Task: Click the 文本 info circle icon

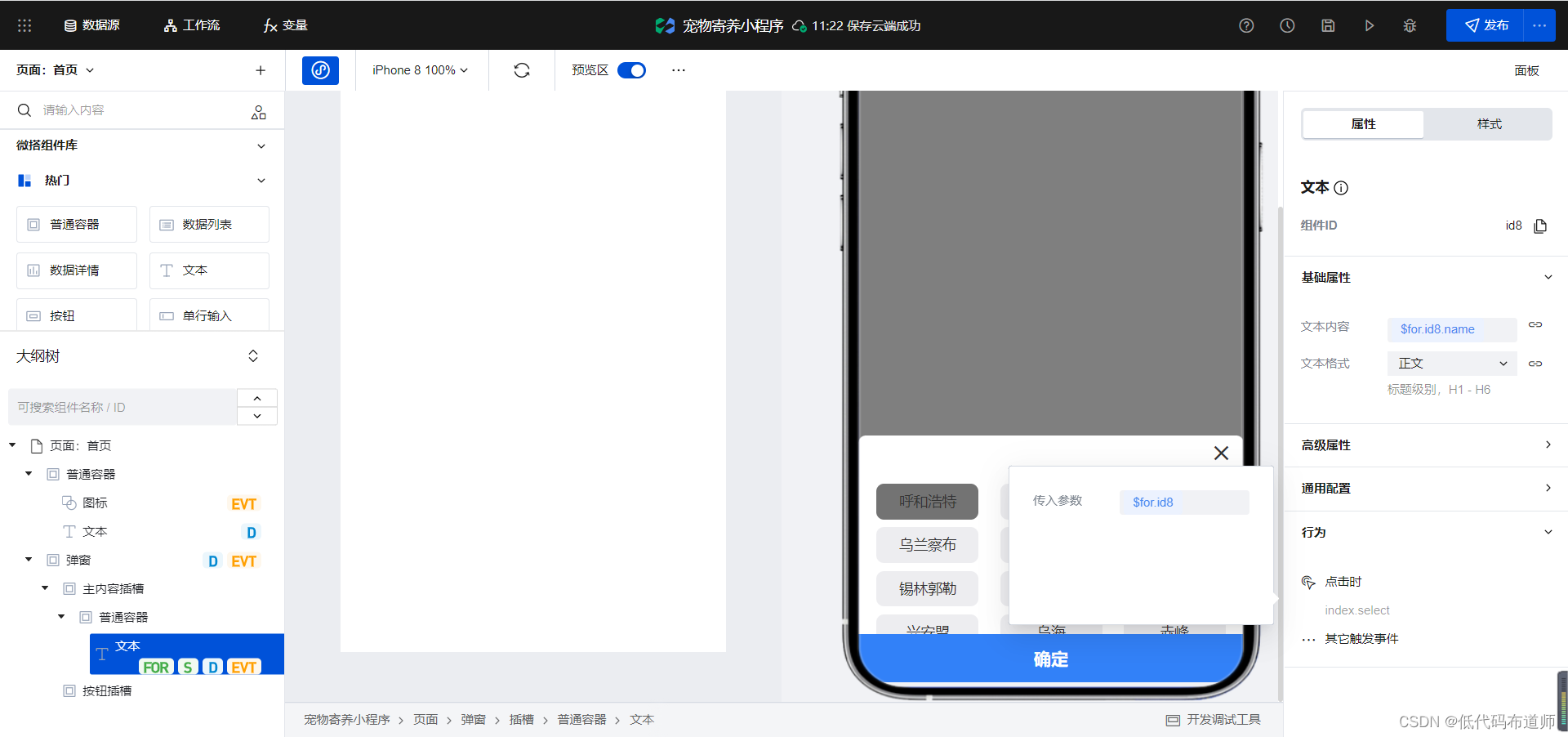Action: (x=1341, y=188)
